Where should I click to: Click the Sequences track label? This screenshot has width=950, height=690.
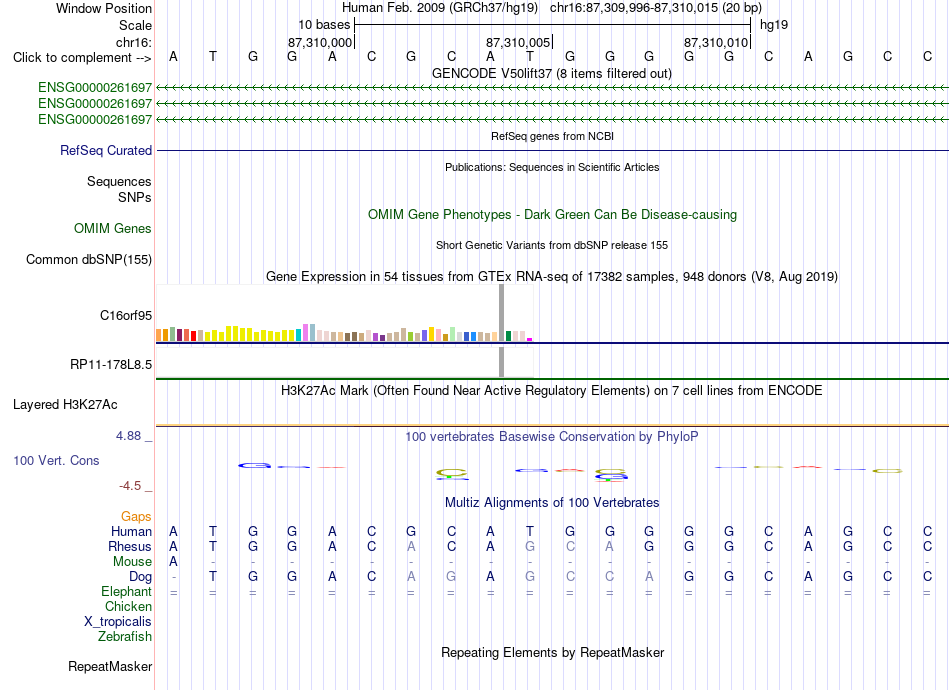click(x=119, y=181)
